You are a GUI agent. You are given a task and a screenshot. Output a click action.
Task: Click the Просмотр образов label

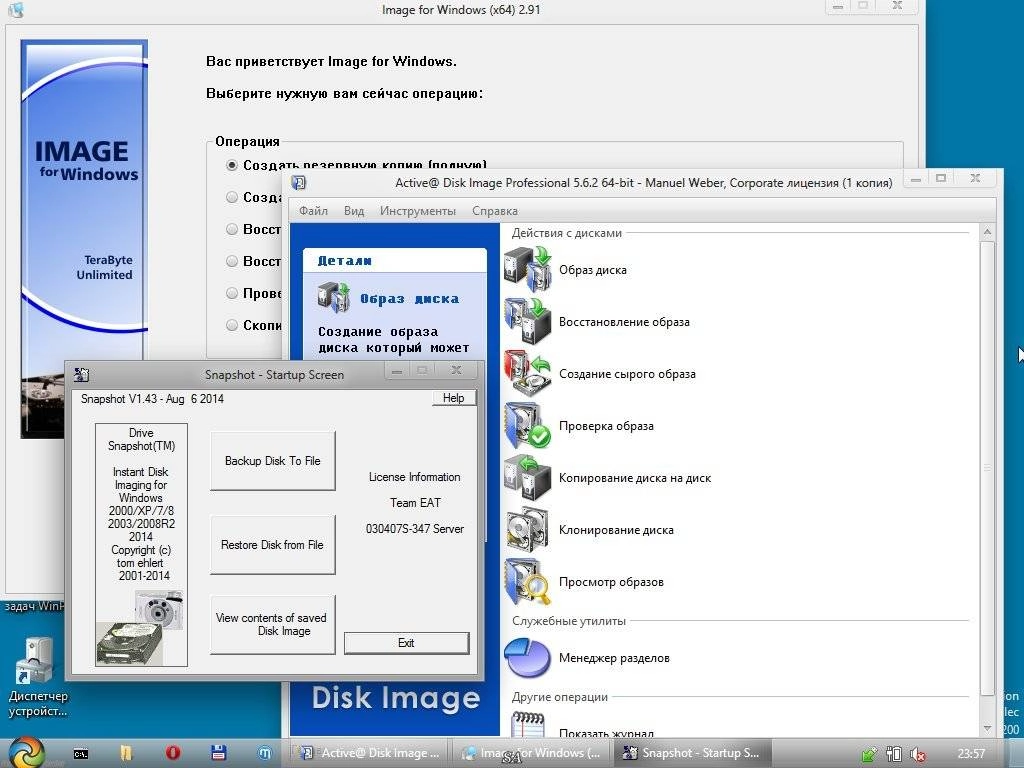coord(611,582)
